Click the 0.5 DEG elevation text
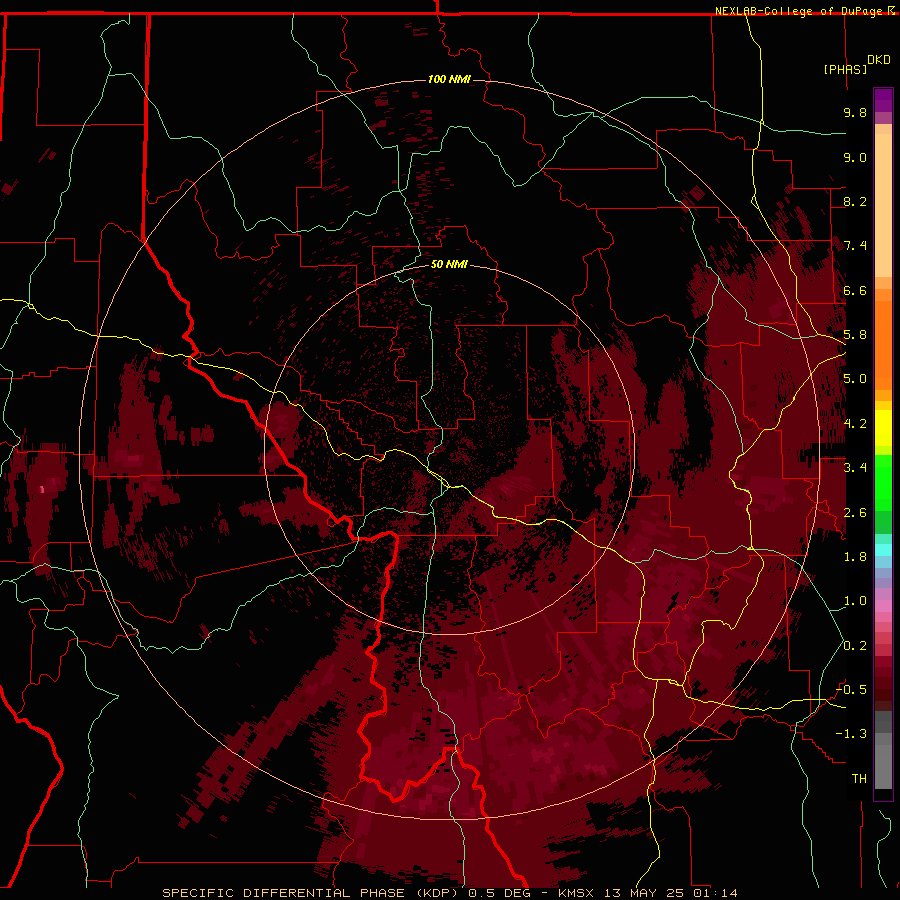This screenshot has width=900, height=900. pyautogui.click(x=499, y=893)
